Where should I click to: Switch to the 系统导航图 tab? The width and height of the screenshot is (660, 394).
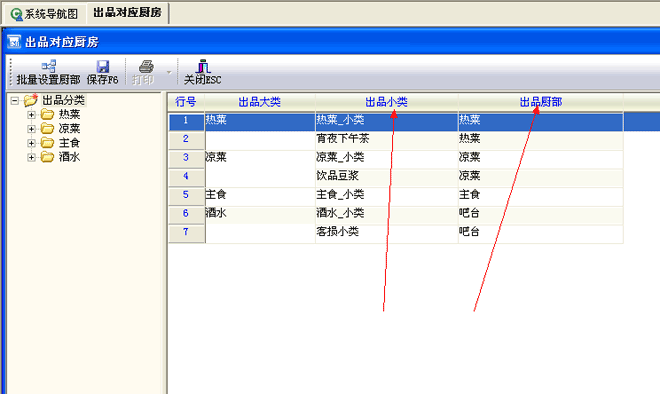(44, 14)
